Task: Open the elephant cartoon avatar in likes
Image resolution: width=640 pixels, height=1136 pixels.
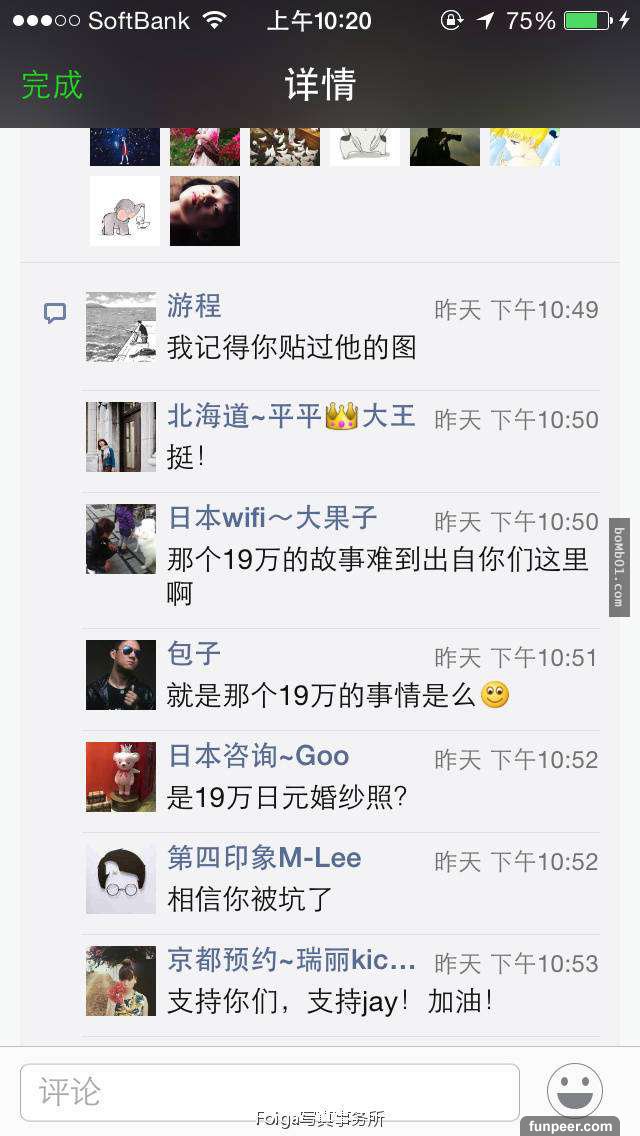Action: point(125,211)
